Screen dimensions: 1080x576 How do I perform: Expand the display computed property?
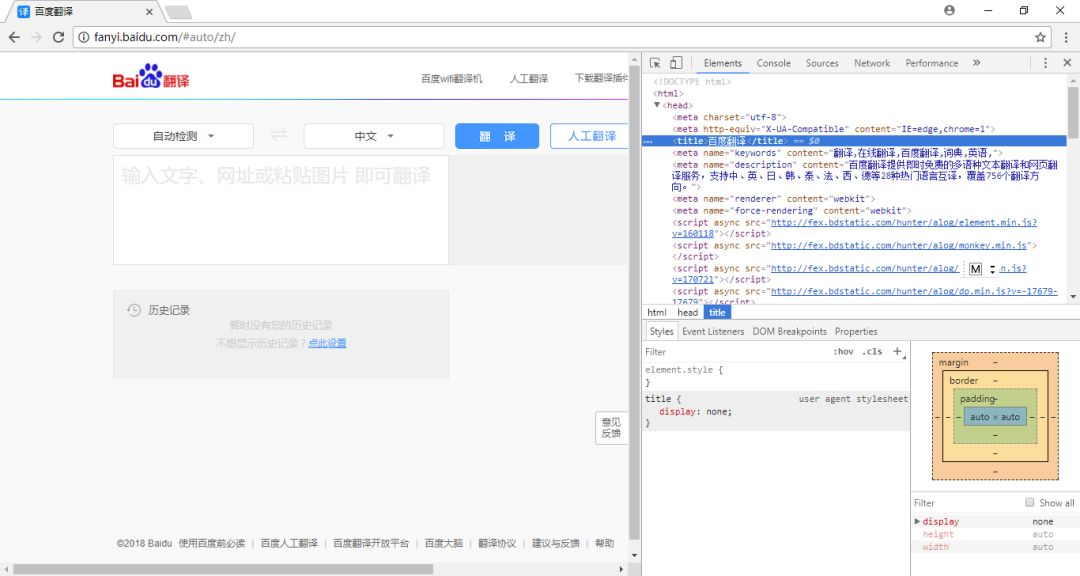point(917,522)
